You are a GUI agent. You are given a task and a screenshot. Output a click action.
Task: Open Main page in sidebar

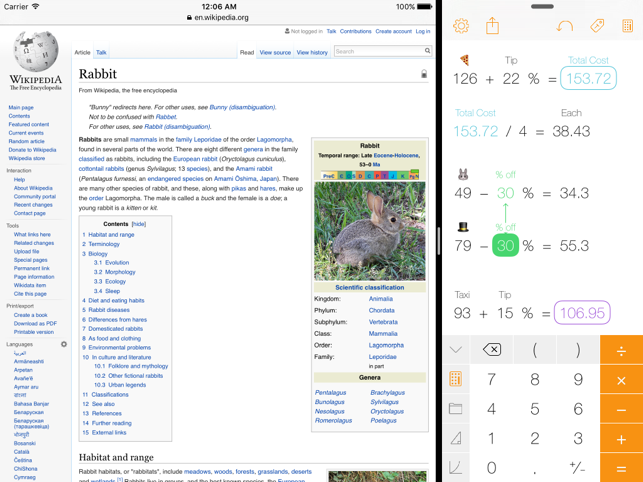[x=21, y=107]
